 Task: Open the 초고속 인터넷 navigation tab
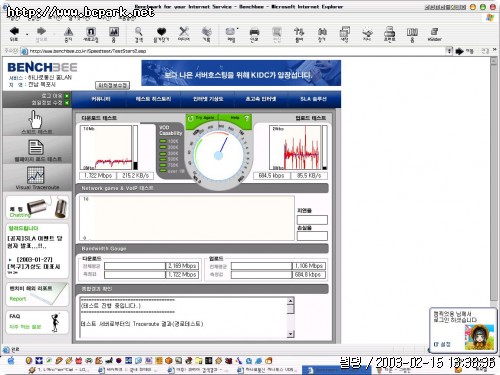click(x=261, y=99)
